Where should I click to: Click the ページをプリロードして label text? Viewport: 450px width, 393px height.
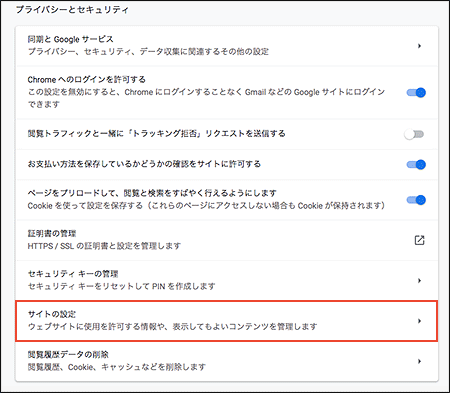(x=152, y=193)
